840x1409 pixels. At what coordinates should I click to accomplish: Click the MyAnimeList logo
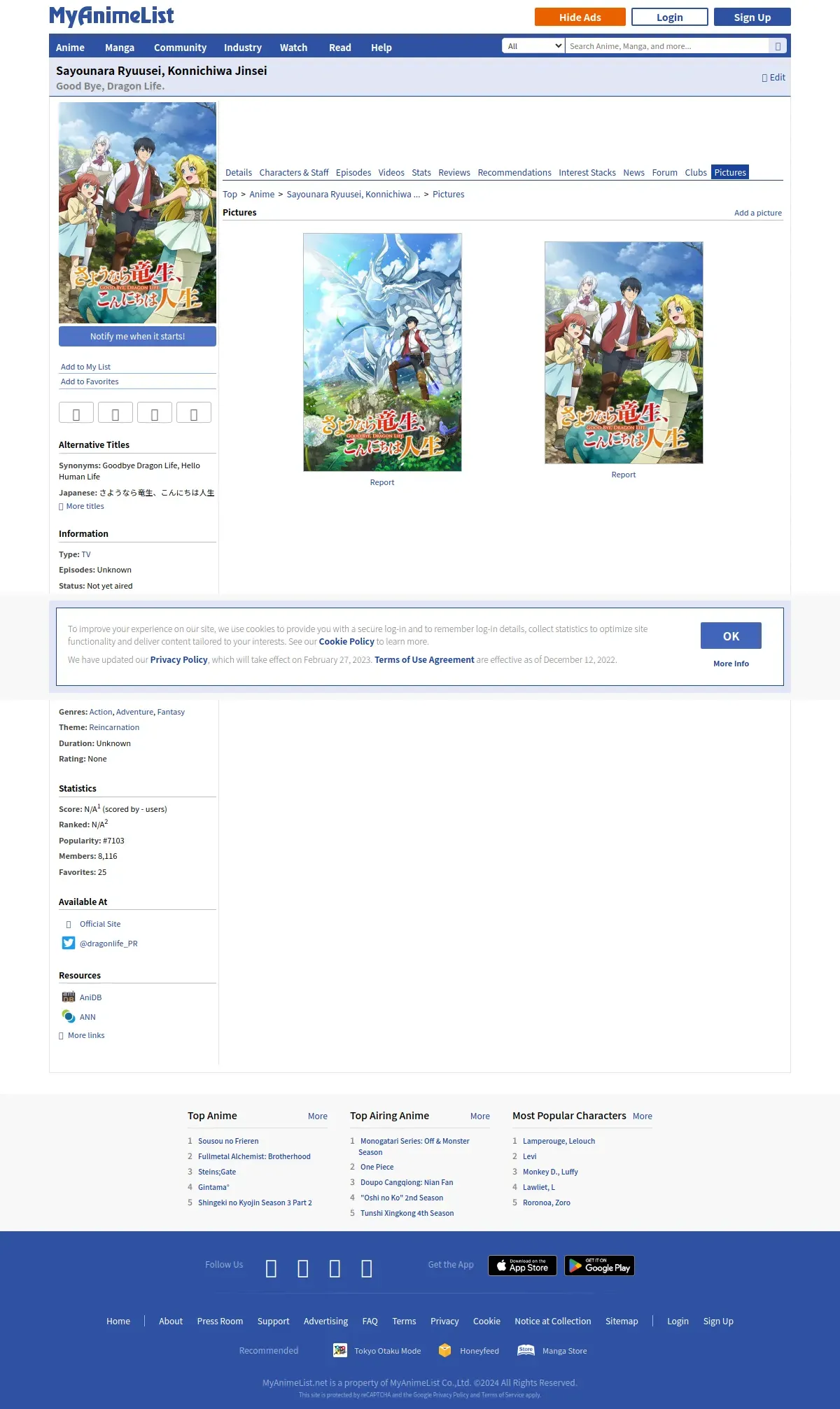pos(111,15)
